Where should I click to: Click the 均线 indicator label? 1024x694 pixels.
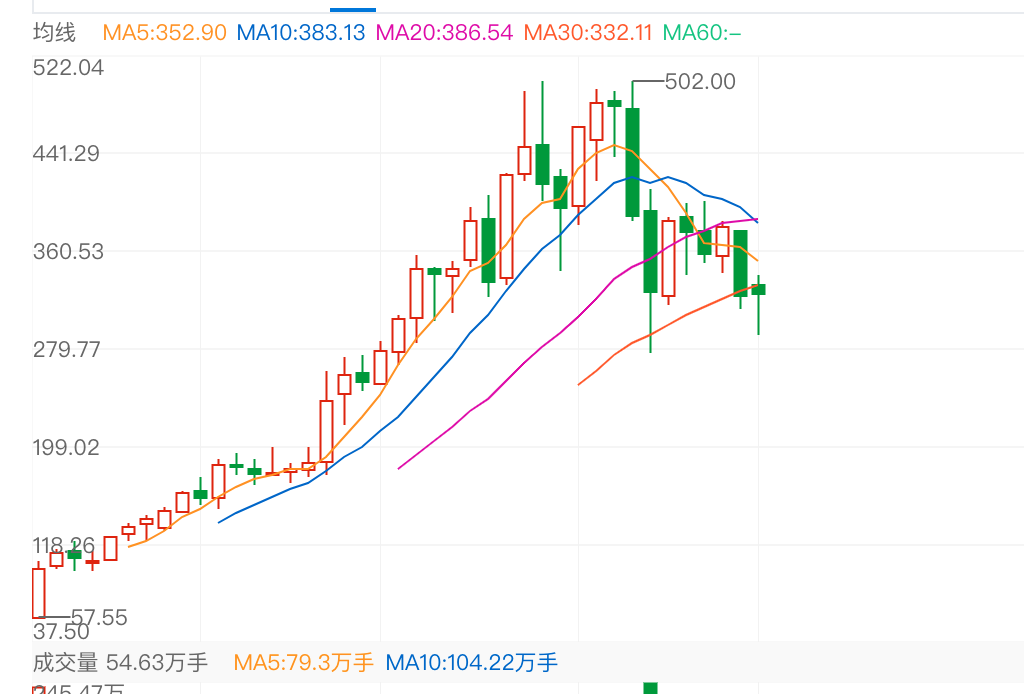click(x=54, y=32)
